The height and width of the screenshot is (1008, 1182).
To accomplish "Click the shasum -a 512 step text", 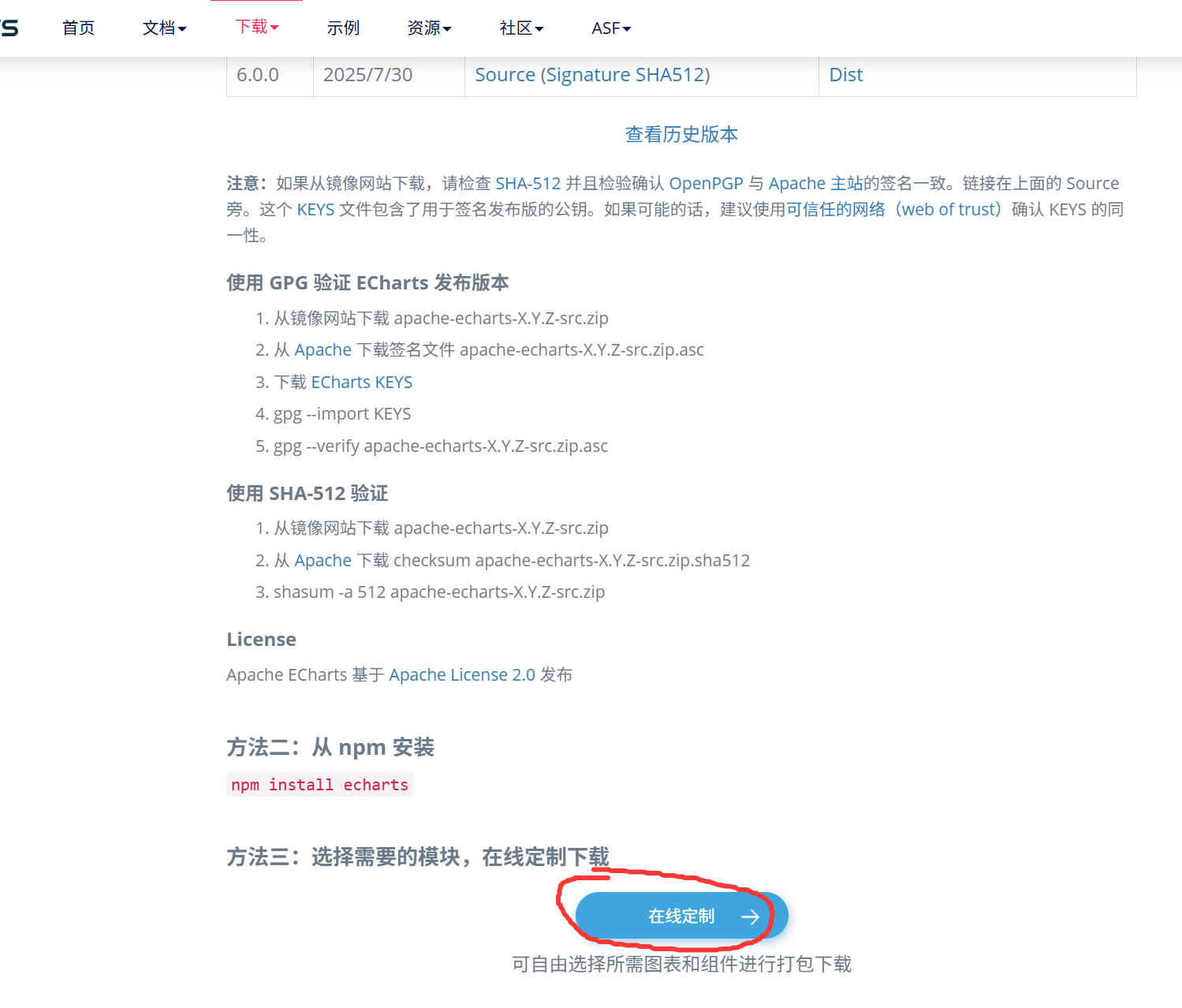I will click(x=439, y=592).
